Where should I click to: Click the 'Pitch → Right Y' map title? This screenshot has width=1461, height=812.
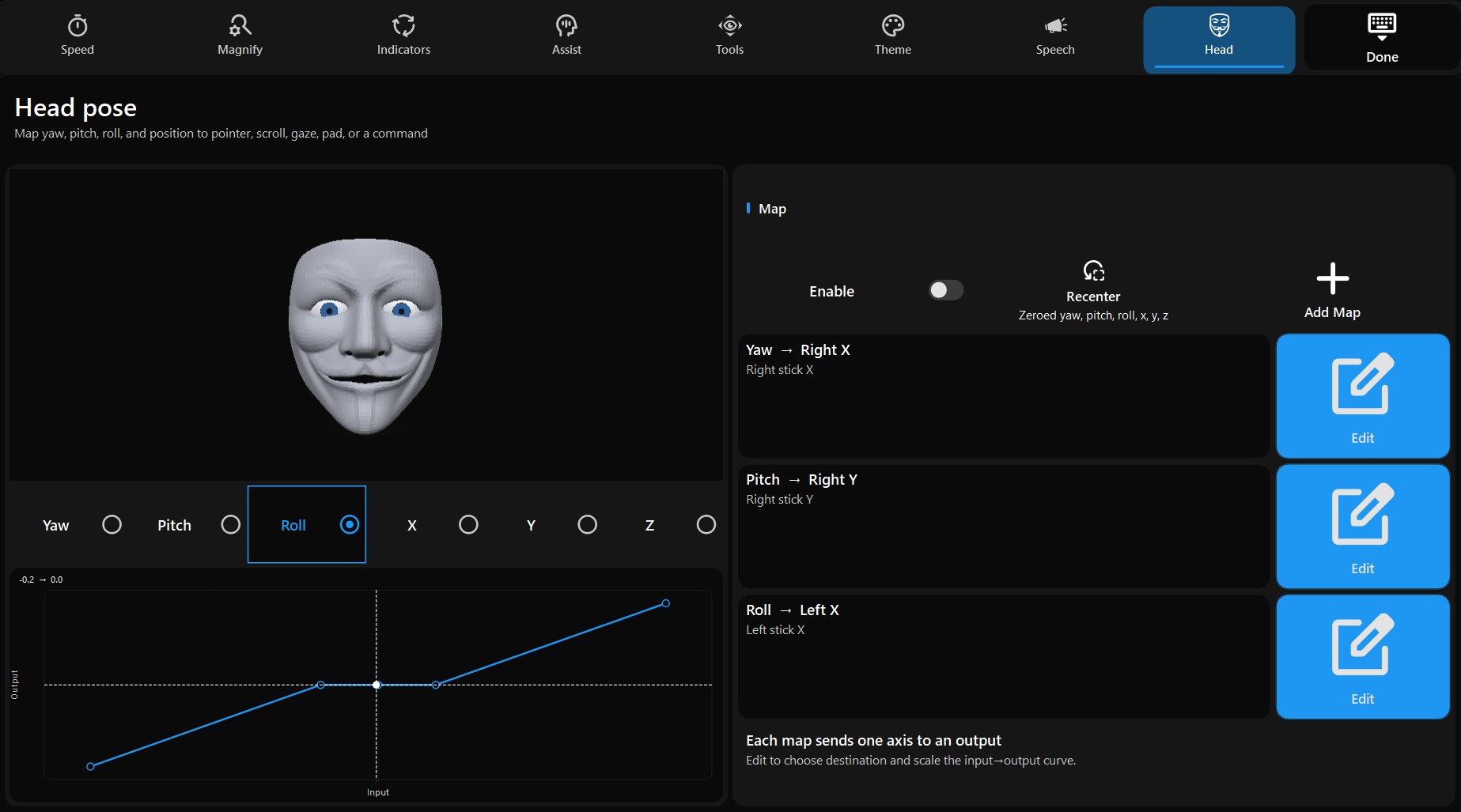(801, 480)
